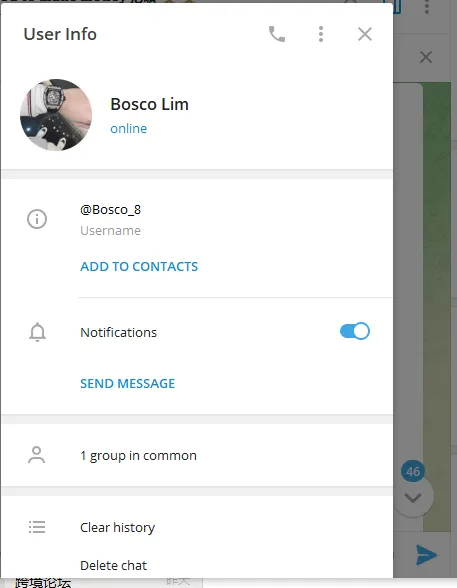The width and height of the screenshot is (457, 588).
Task: Click the list icon beside Clear history
Action: click(37, 527)
